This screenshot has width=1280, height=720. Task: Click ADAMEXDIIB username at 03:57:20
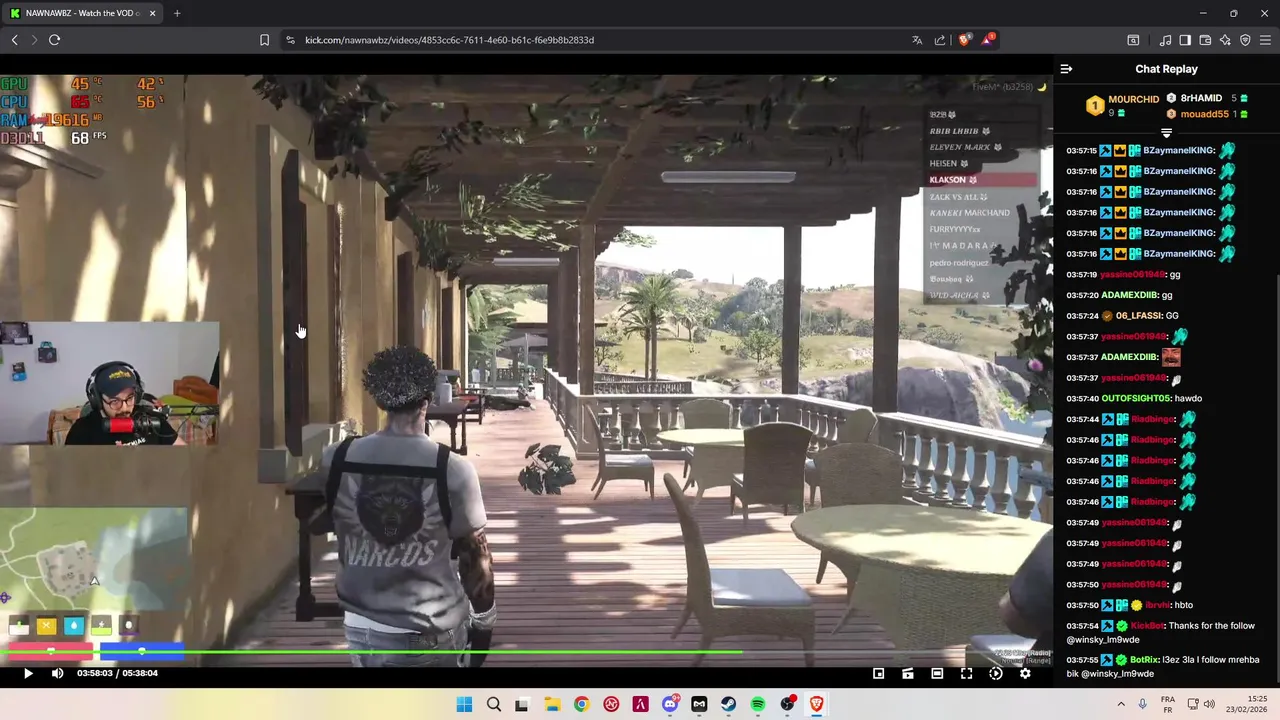coord(1129,295)
